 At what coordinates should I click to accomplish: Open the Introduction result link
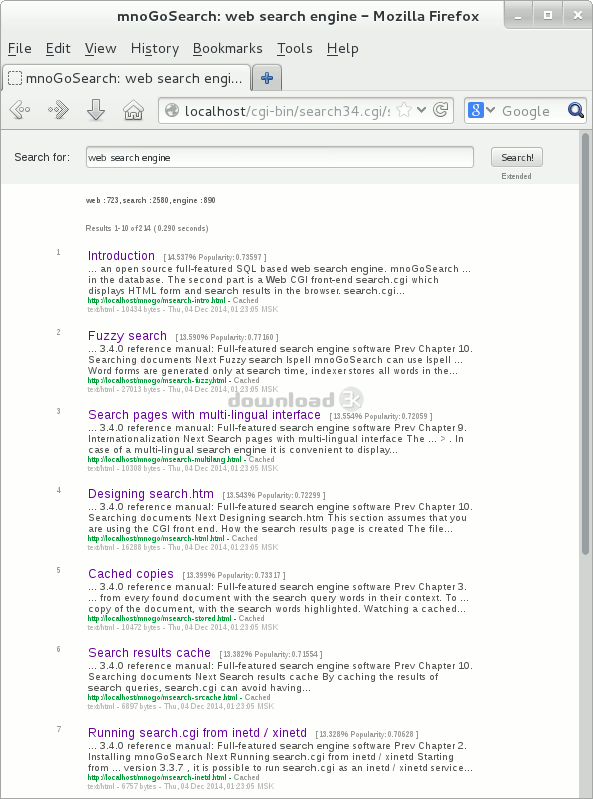tap(121, 256)
